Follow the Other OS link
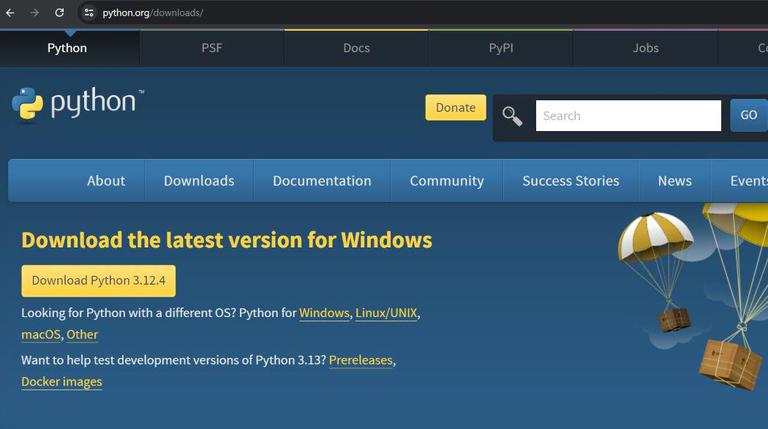The height and width of the screenshot is (429, 768). click(x=82, y=334)
